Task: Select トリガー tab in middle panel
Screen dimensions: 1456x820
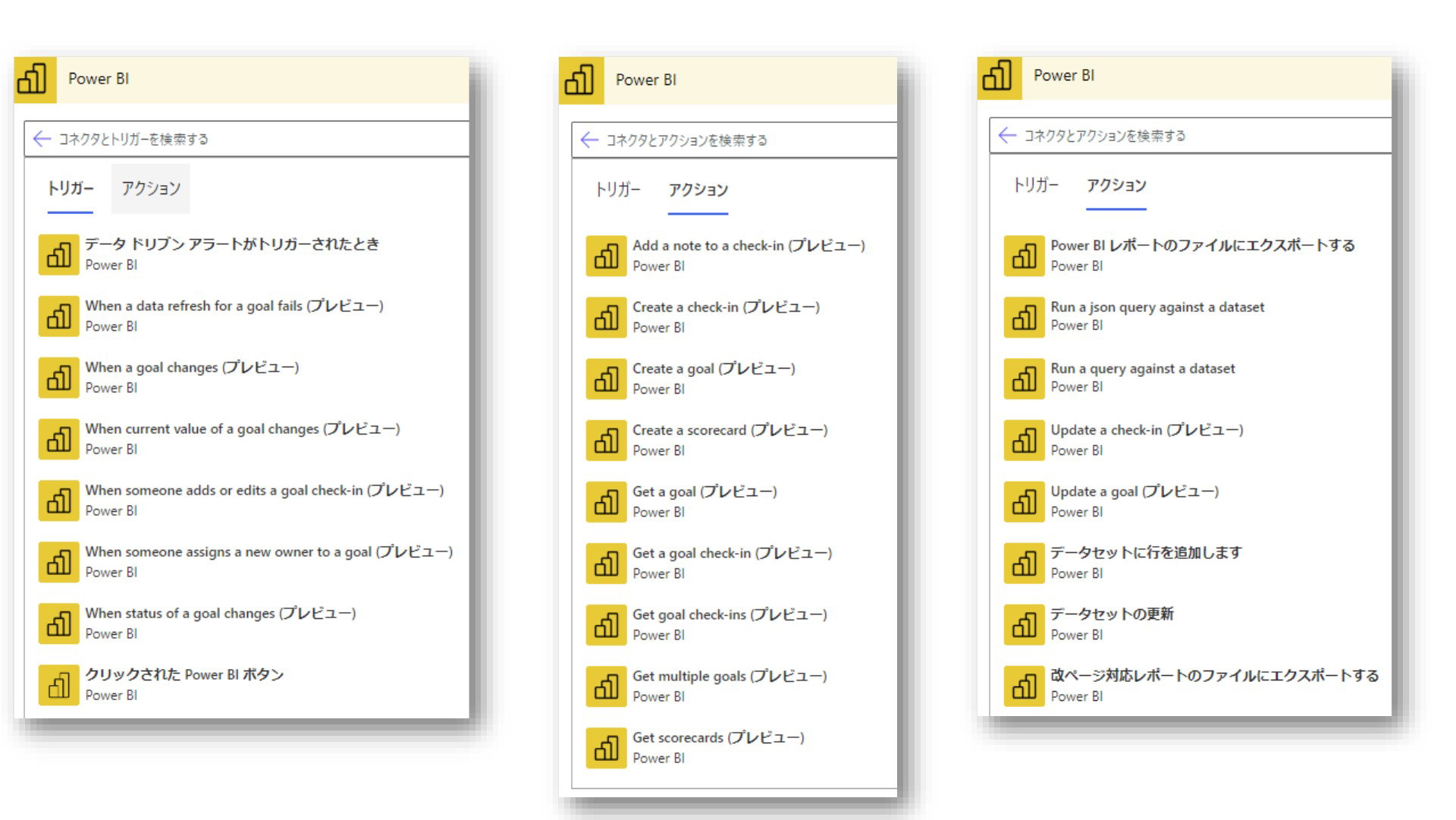Action: [617, 190]
